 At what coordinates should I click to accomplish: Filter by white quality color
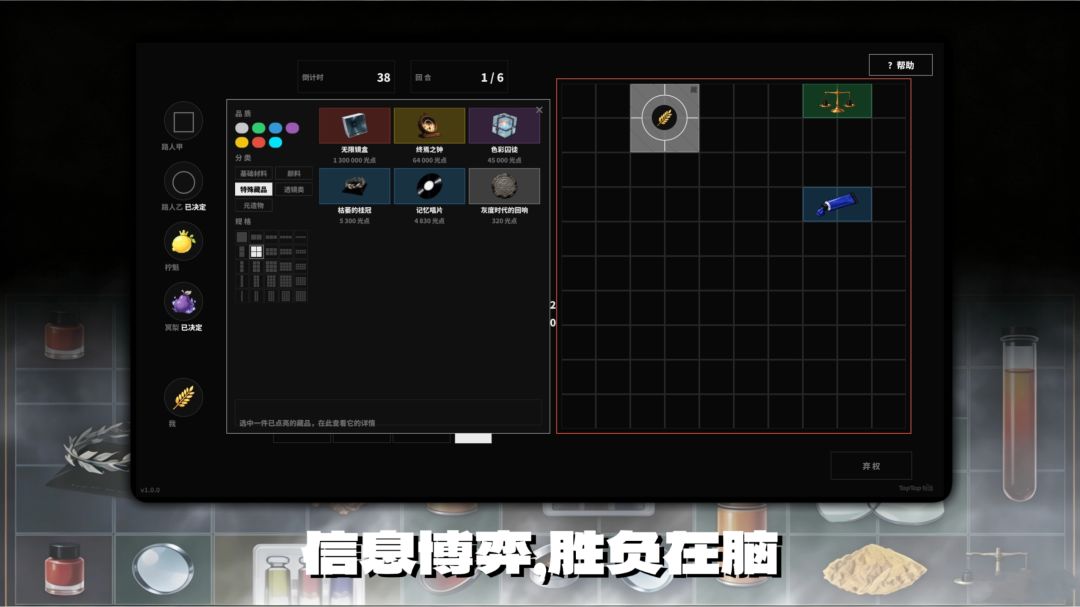tap(242, 128)
